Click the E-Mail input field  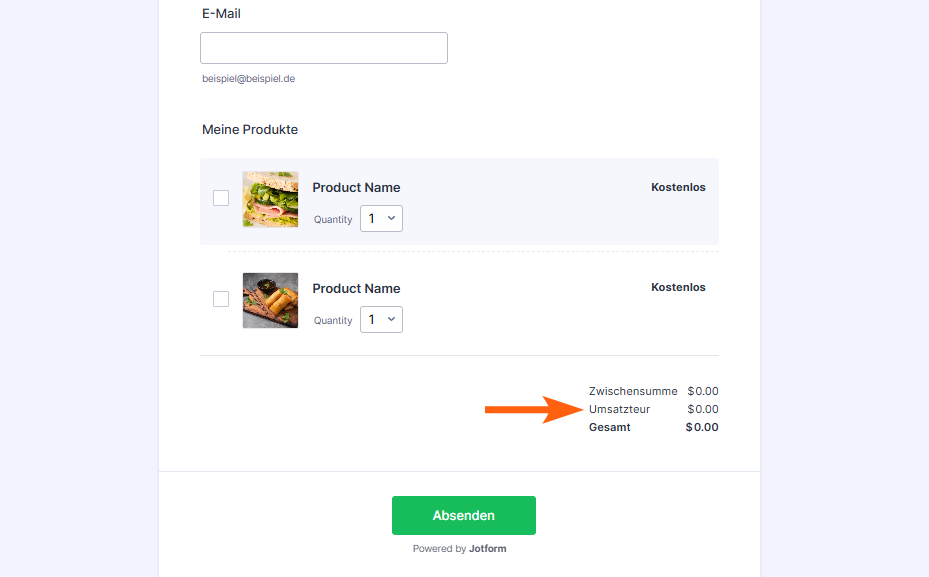[323, 48]
